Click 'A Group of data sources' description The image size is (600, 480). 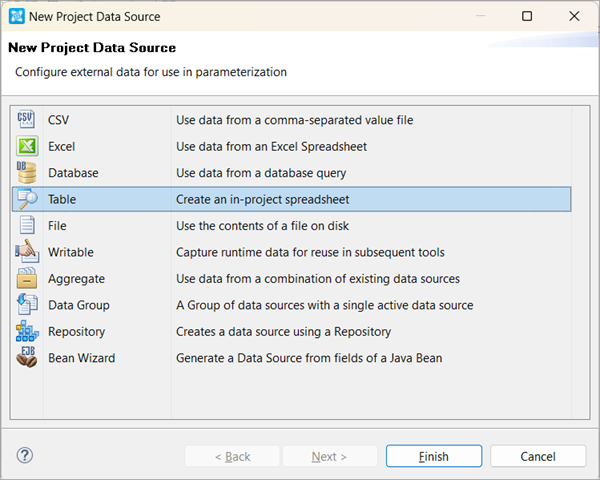pyautogui.click(x=324, y=305)
